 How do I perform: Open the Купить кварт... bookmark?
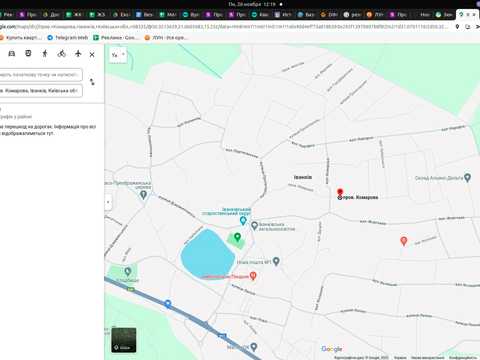click(x=21, y=38)
